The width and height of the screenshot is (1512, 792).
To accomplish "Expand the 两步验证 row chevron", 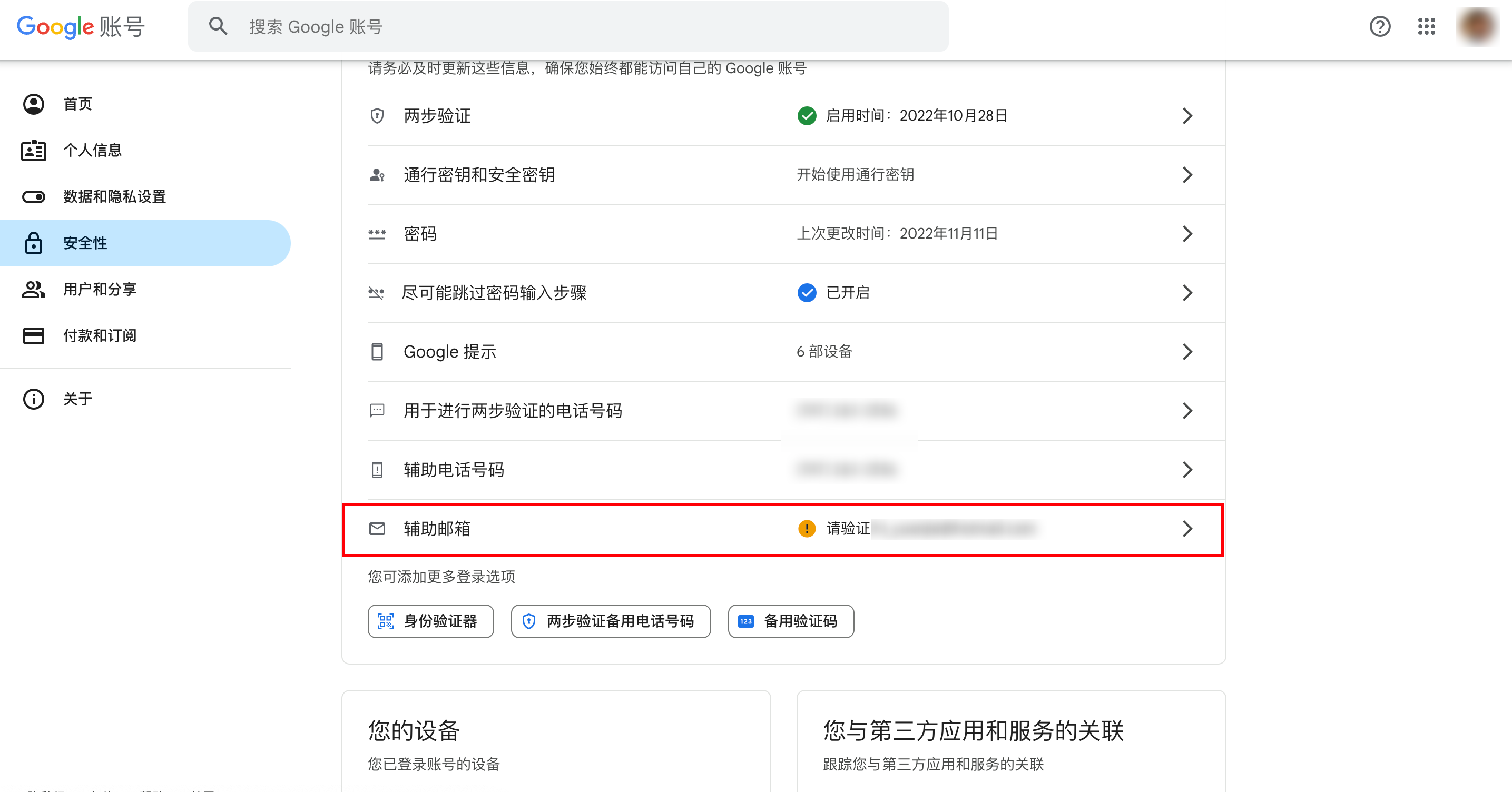I will click(x=1187, y=115).
